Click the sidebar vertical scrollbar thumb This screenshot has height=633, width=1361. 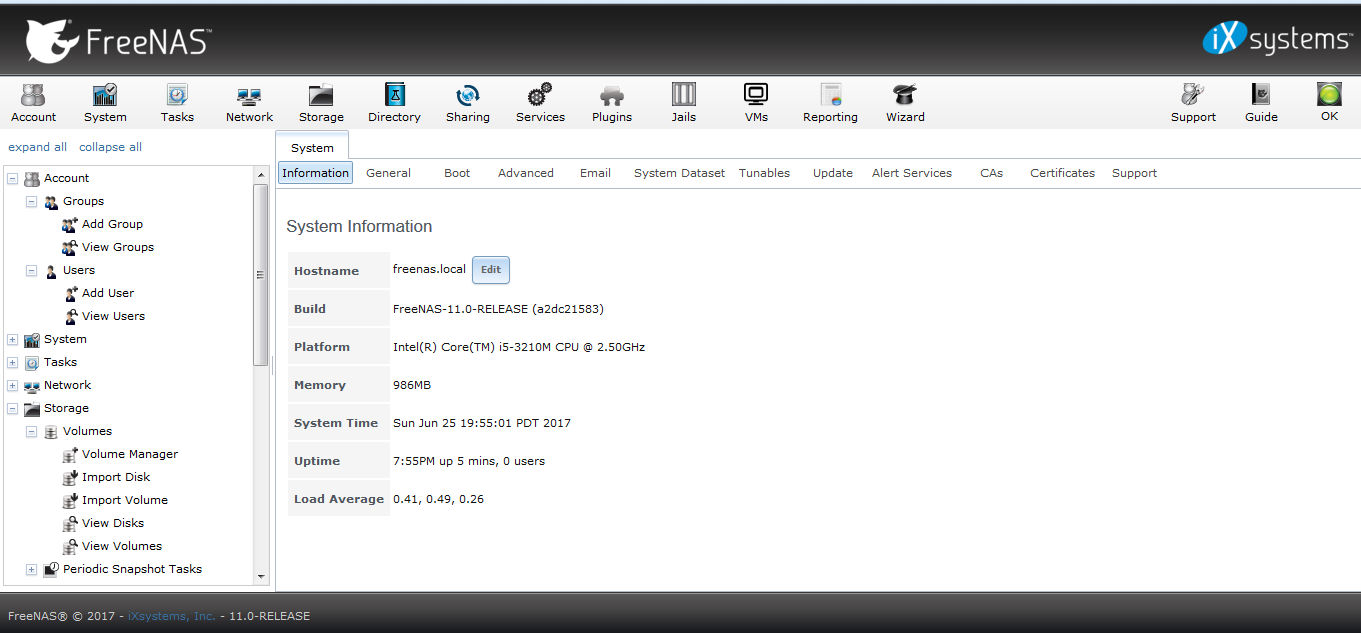(262, 275)
